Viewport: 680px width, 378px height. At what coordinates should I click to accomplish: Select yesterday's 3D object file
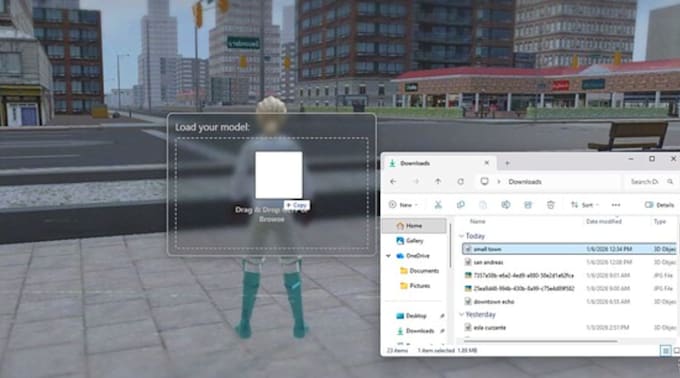[x=569, y=328]
